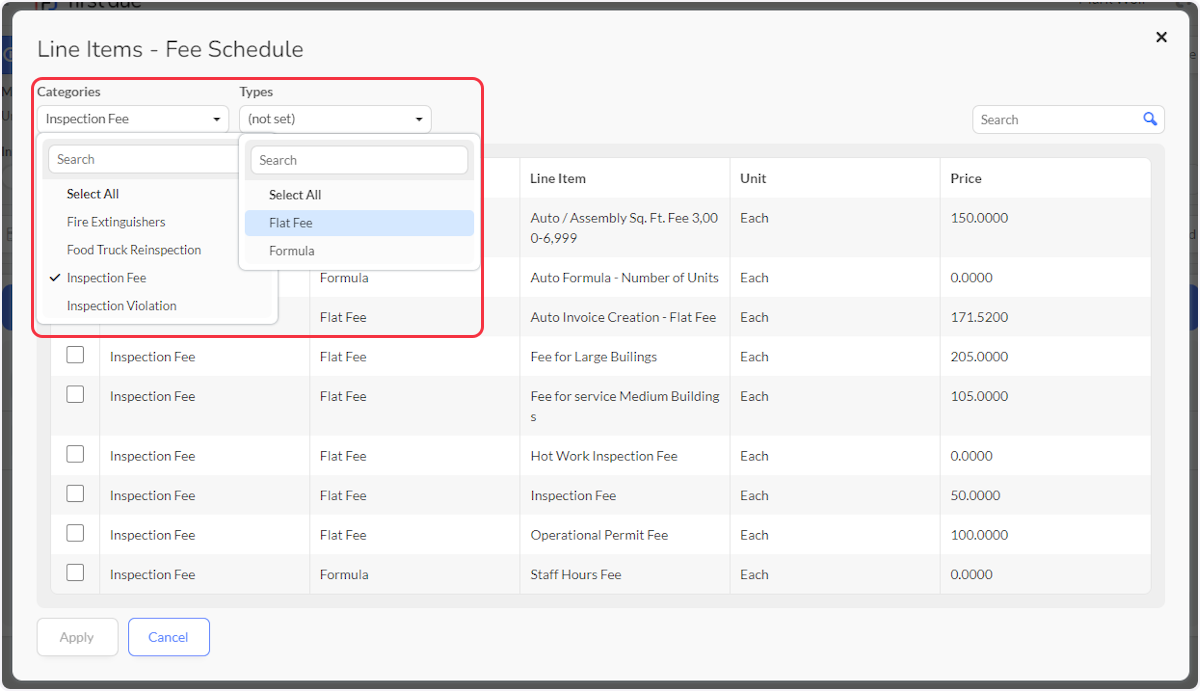
Task: Click Auto Invoice Creation - Flat Fee cell
Action: click(x=623, y=317)
